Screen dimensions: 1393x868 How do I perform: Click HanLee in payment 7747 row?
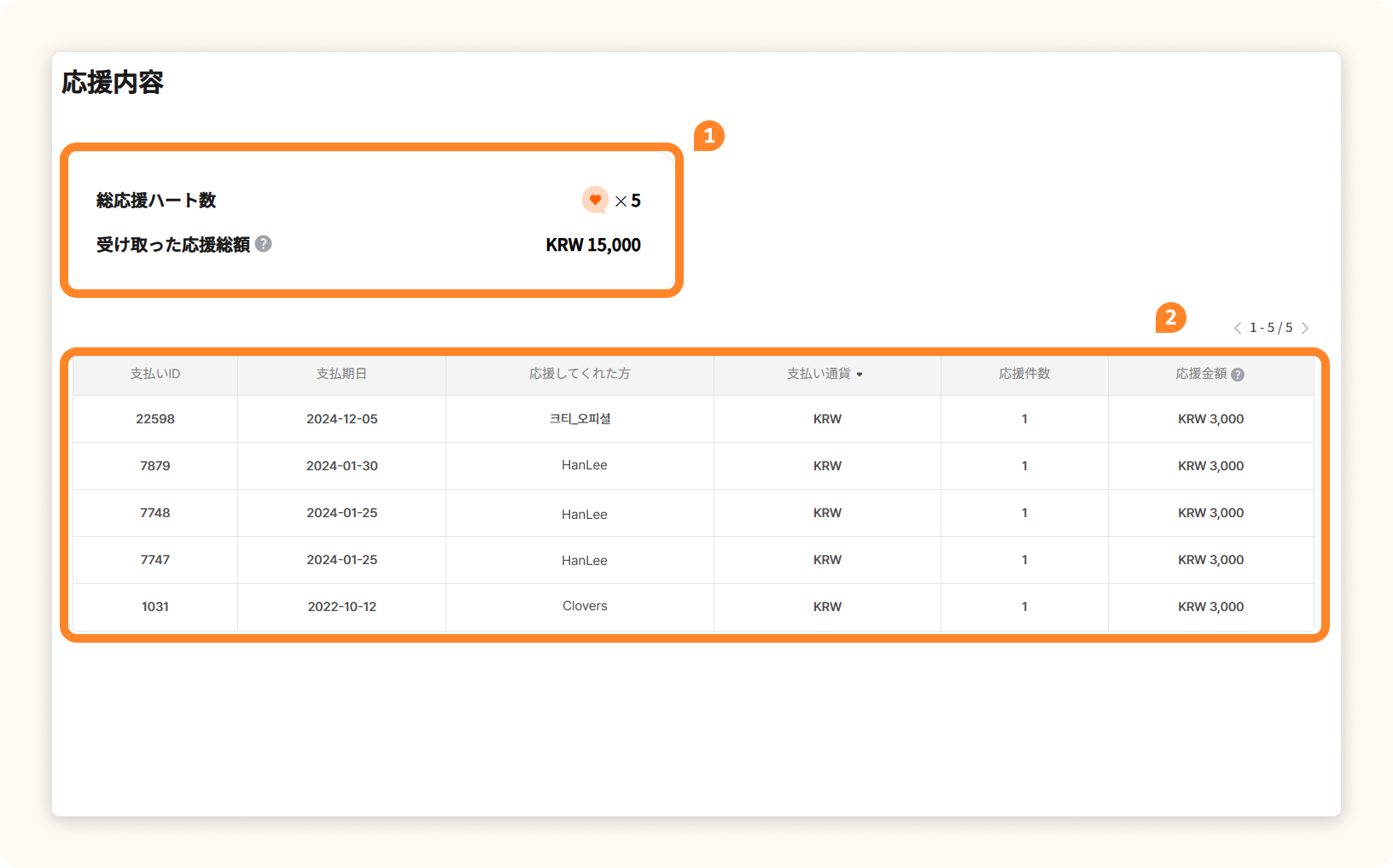click(x=585, y=561)
